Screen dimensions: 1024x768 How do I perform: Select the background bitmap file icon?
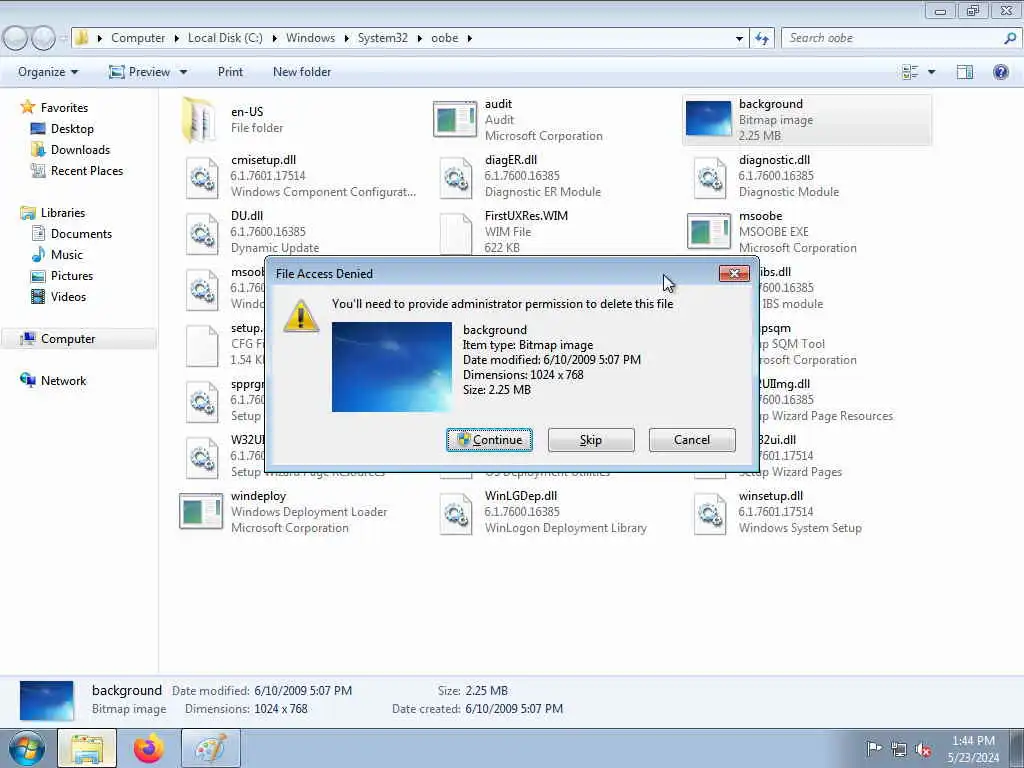(709, 119)
